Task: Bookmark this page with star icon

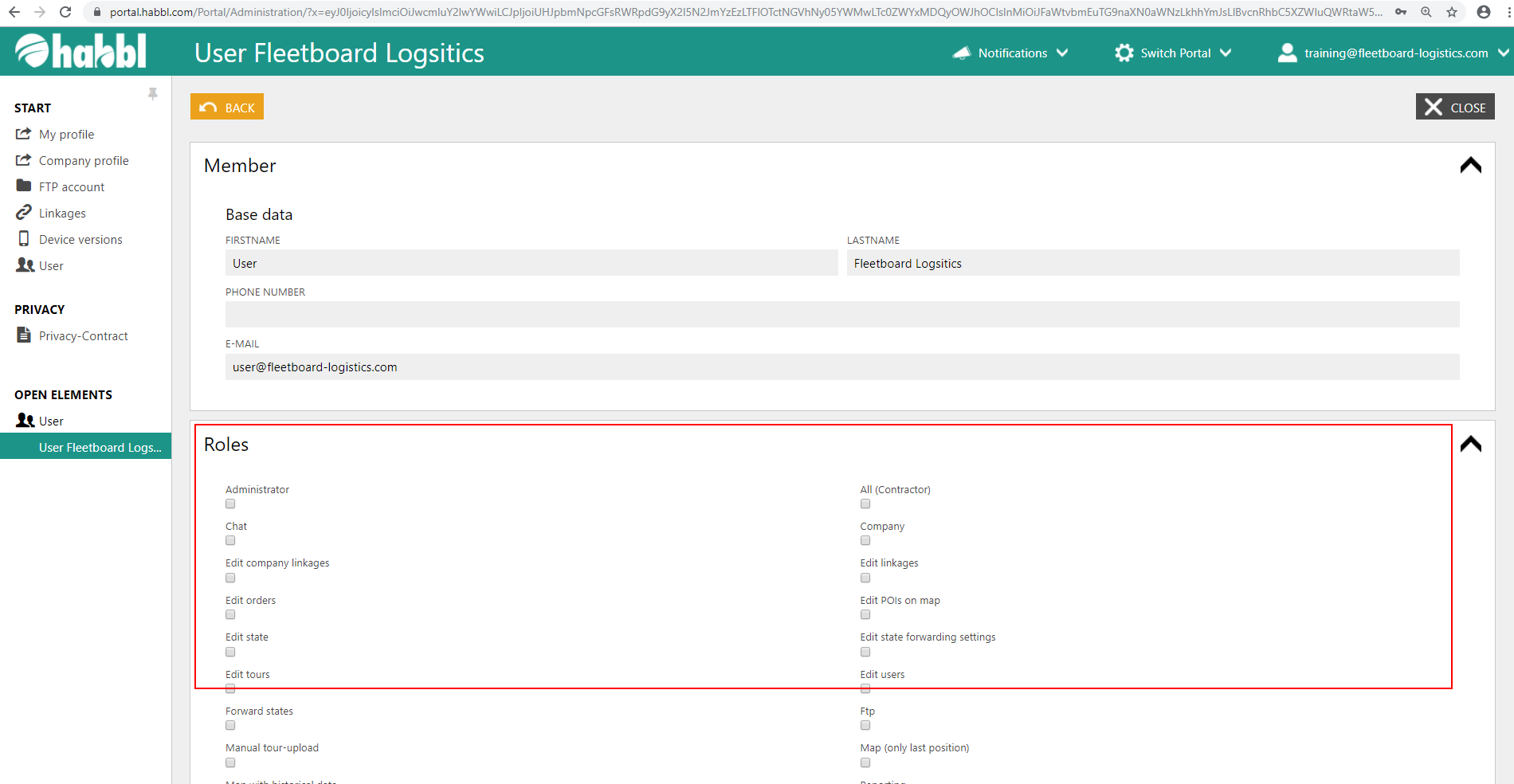Action: coord(1452,12)
